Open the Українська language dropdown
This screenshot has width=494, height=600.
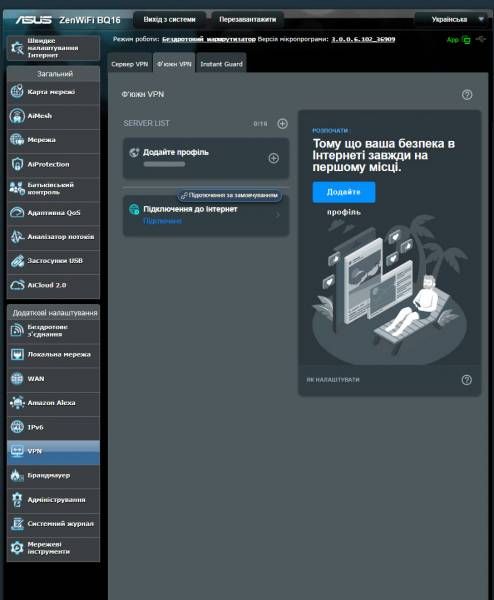pos(452,20)
